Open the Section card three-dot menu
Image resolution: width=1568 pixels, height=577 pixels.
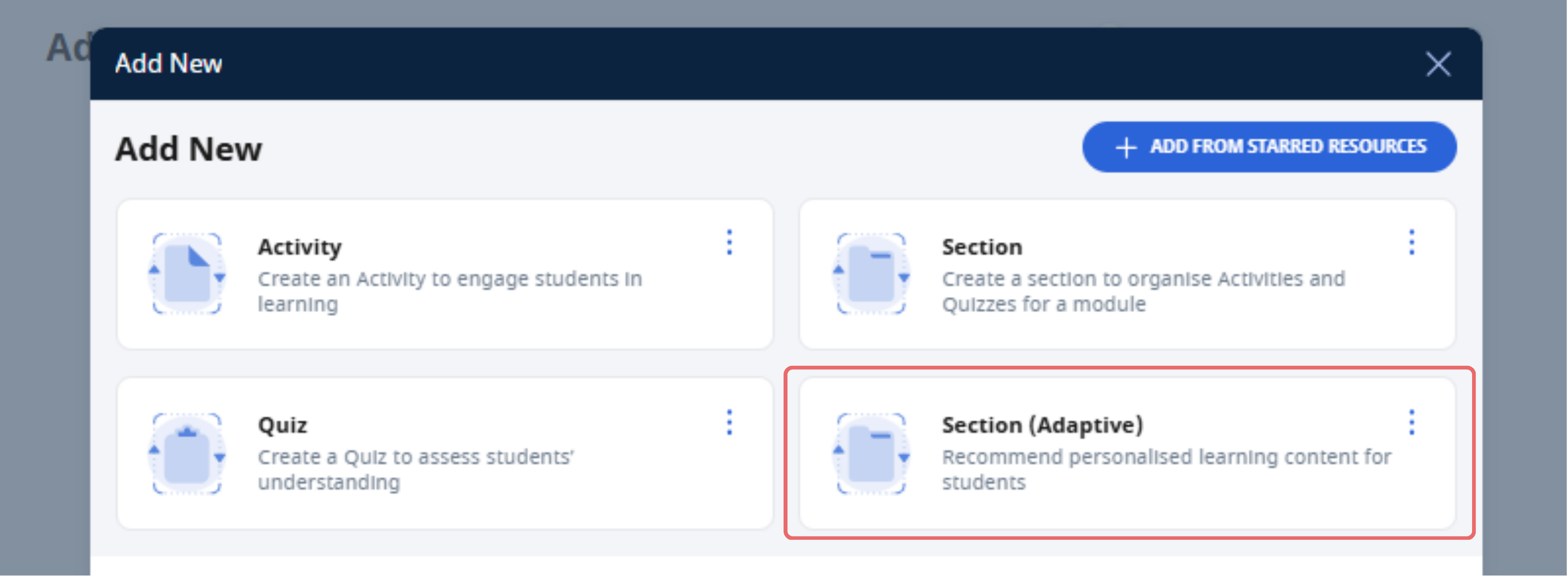[x=1412, y=242]
